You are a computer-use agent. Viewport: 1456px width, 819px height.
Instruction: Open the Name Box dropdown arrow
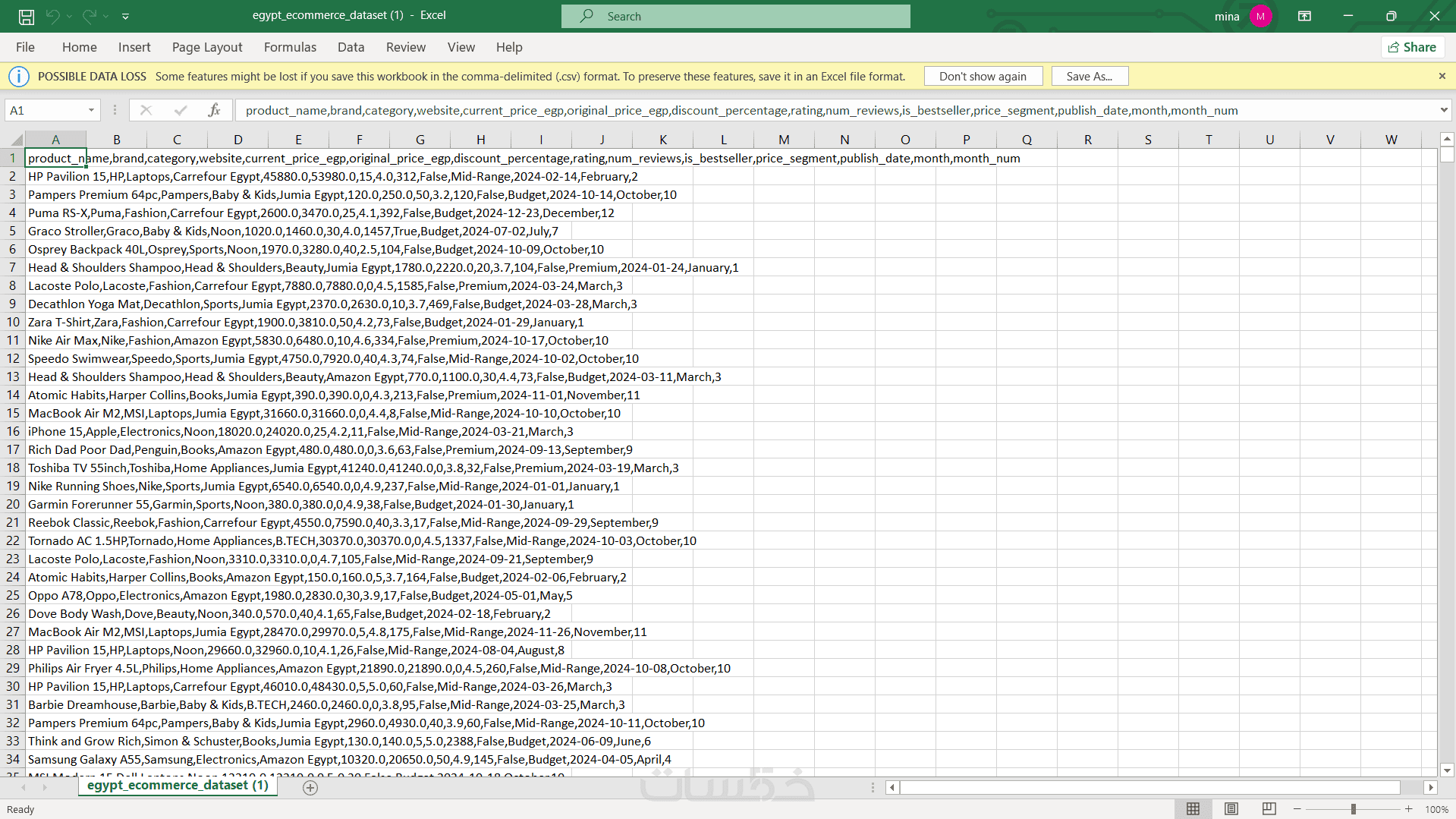(x=91, y=110)
